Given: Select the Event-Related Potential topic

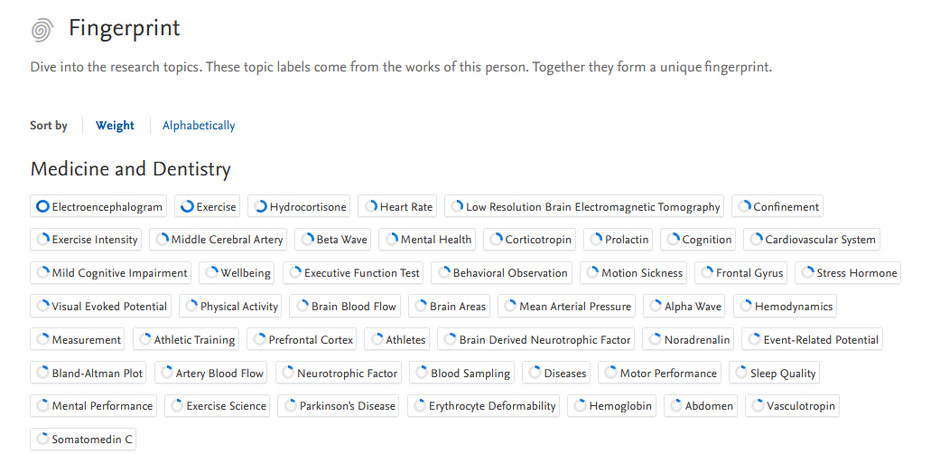Looking at the screenshot, I should (812, 339).
